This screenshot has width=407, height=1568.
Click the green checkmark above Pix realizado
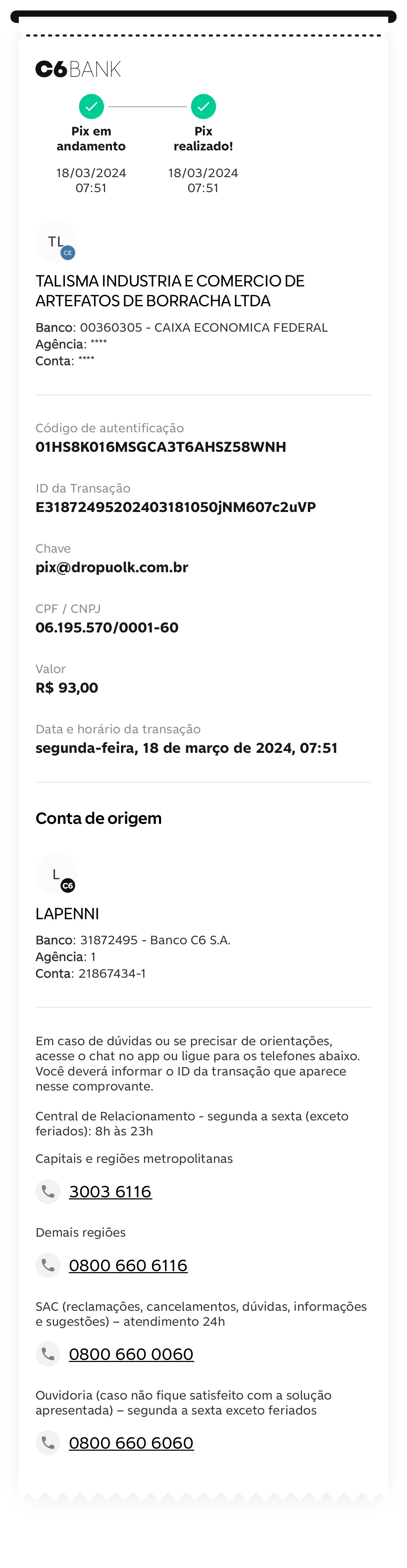pyautogui.click(x=203, y=107)
